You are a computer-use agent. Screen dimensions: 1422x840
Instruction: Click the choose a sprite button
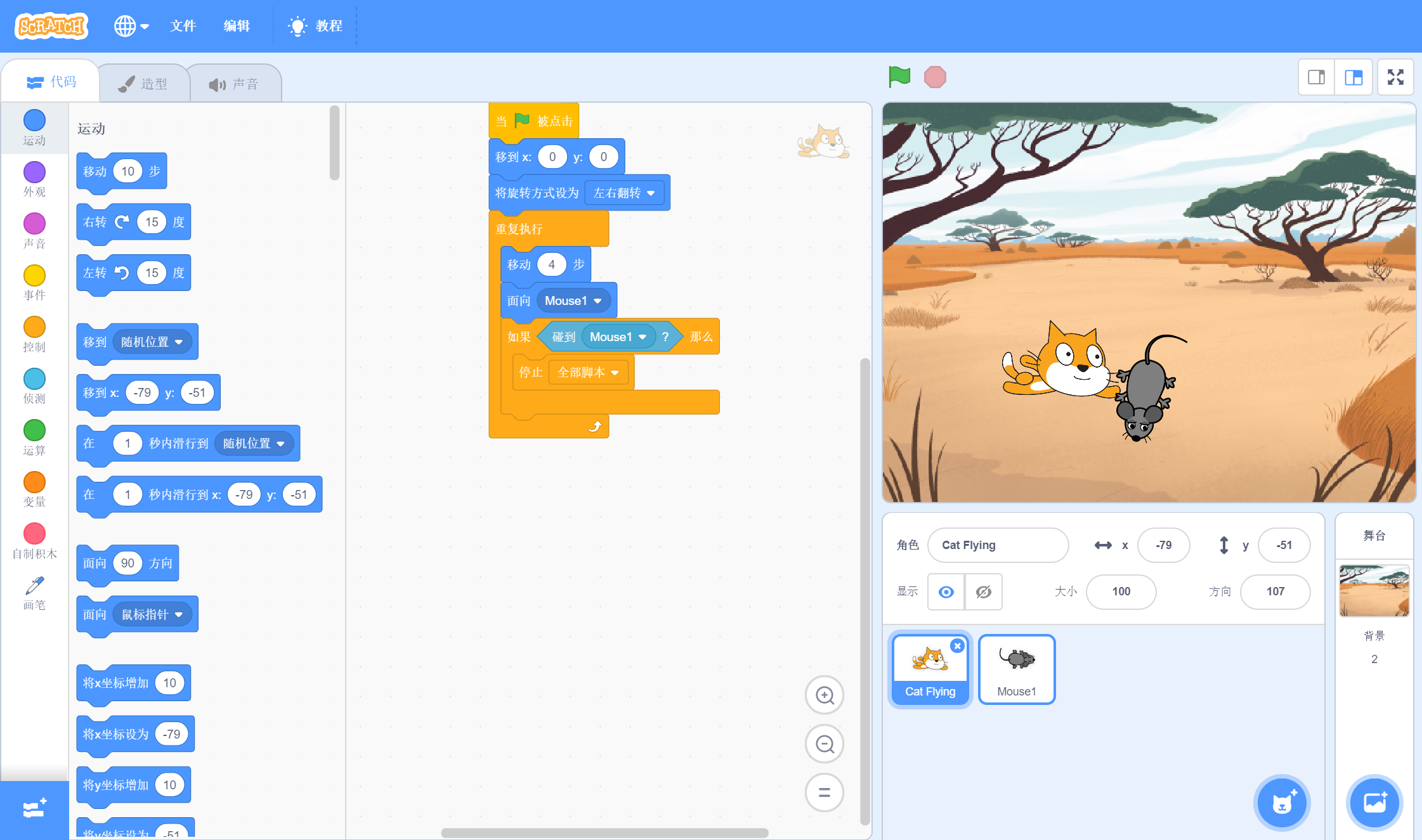1282,803
